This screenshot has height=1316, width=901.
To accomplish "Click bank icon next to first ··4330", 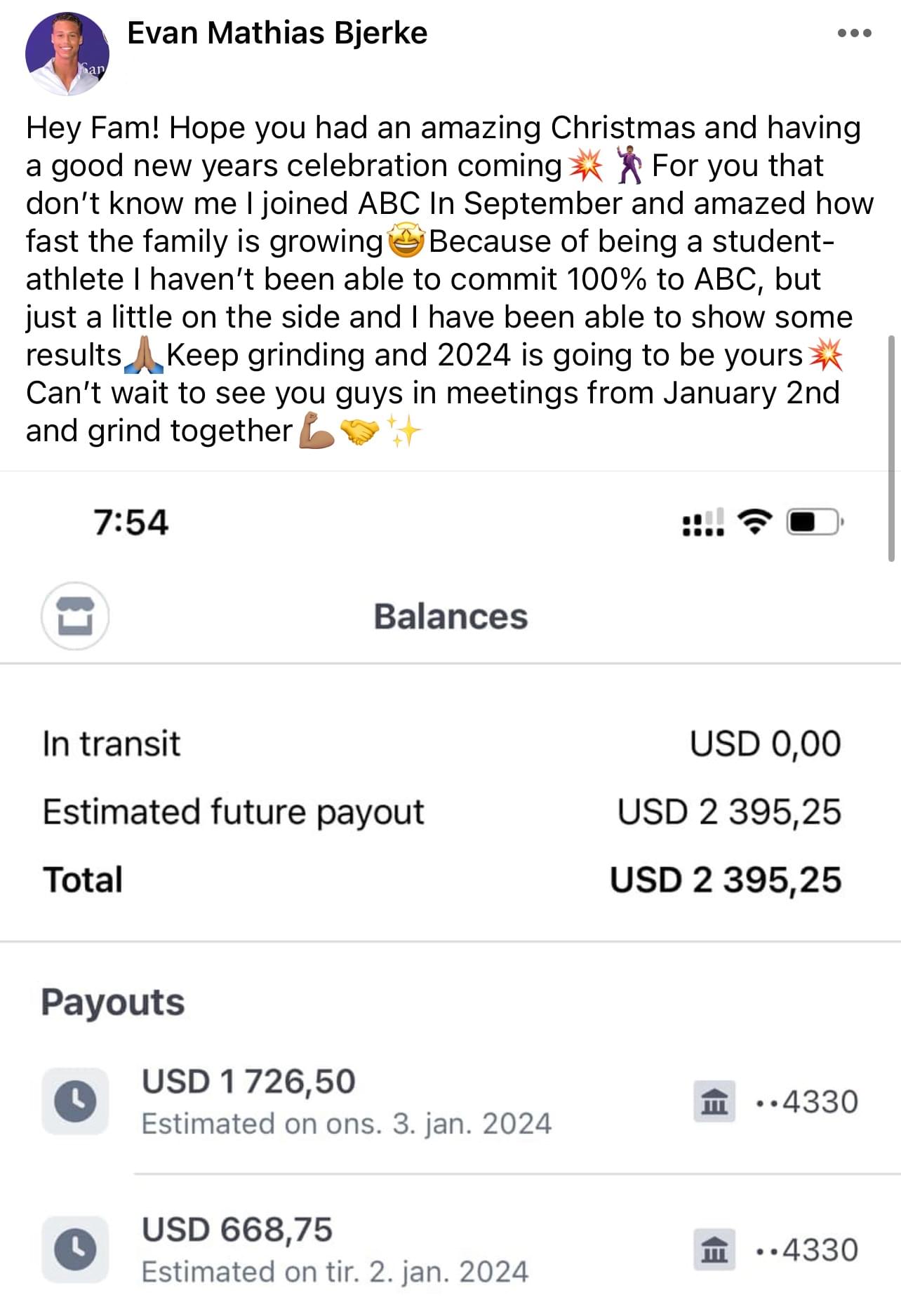I will click(x=714, y=1101).
